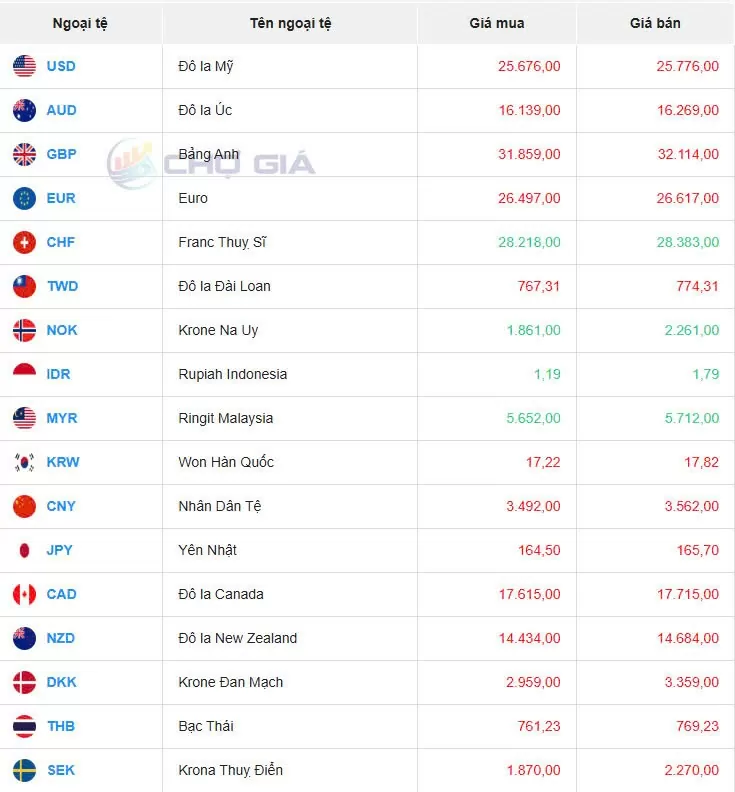Click the Chợ Giá watermark logo

212,162
